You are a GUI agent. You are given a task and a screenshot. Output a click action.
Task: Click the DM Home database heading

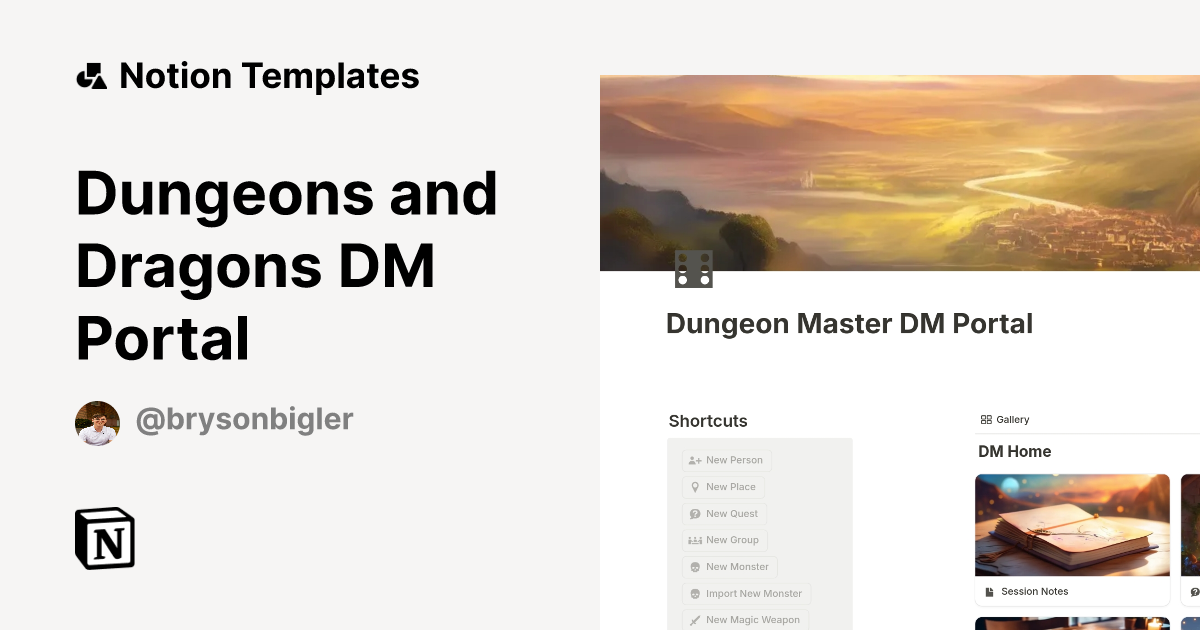[x=1014, y=452]
